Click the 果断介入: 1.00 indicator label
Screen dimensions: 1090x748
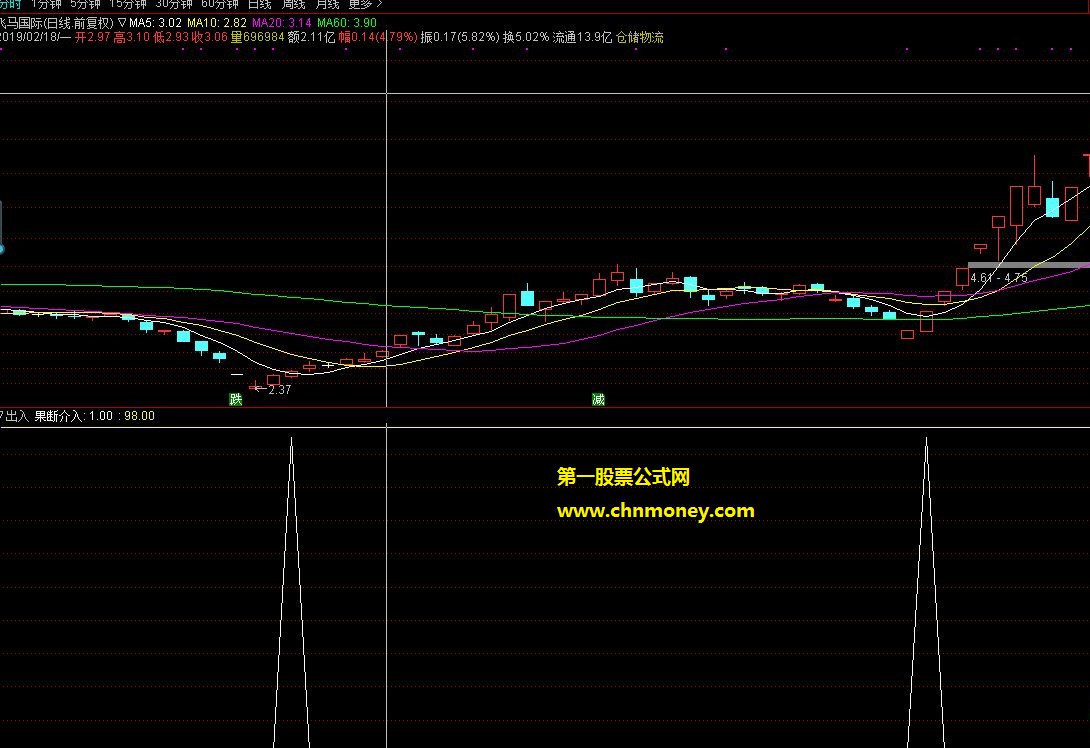[x=73, y=416]
